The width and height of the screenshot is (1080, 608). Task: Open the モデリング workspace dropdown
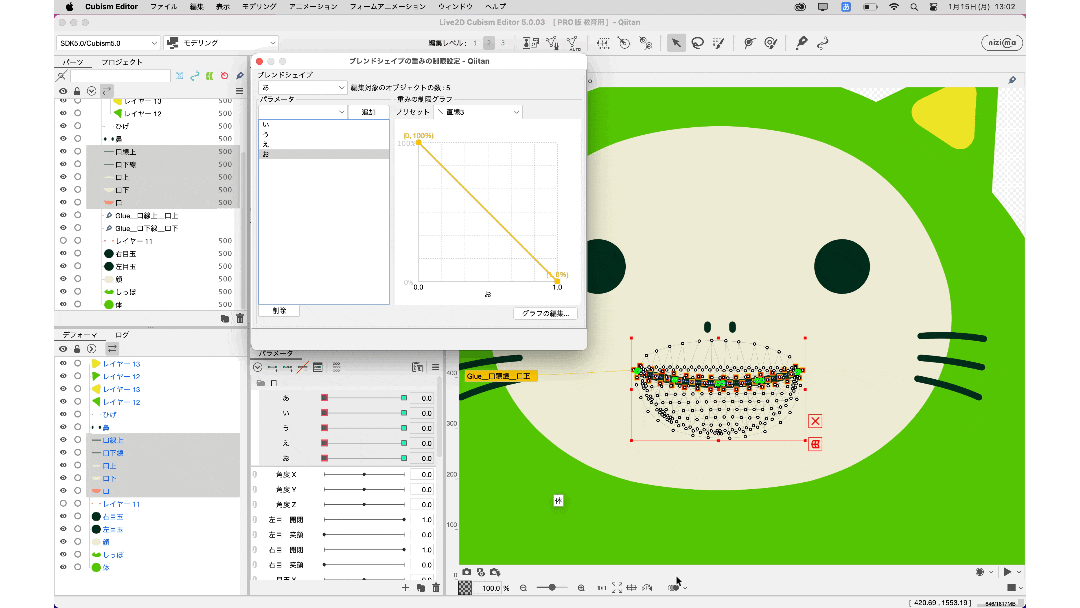point(221,43)
